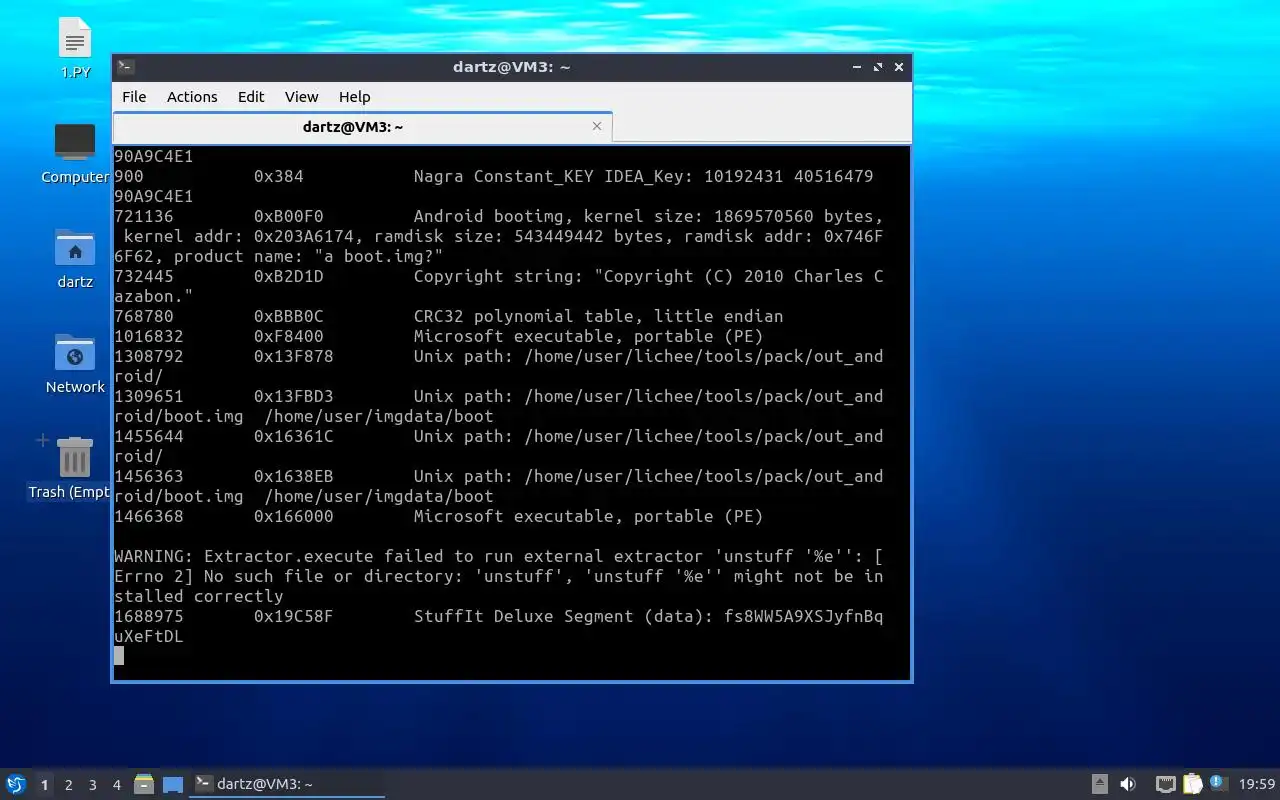1280x800 pixels.
Task: Switch to workspace 2
Action: 69,785
